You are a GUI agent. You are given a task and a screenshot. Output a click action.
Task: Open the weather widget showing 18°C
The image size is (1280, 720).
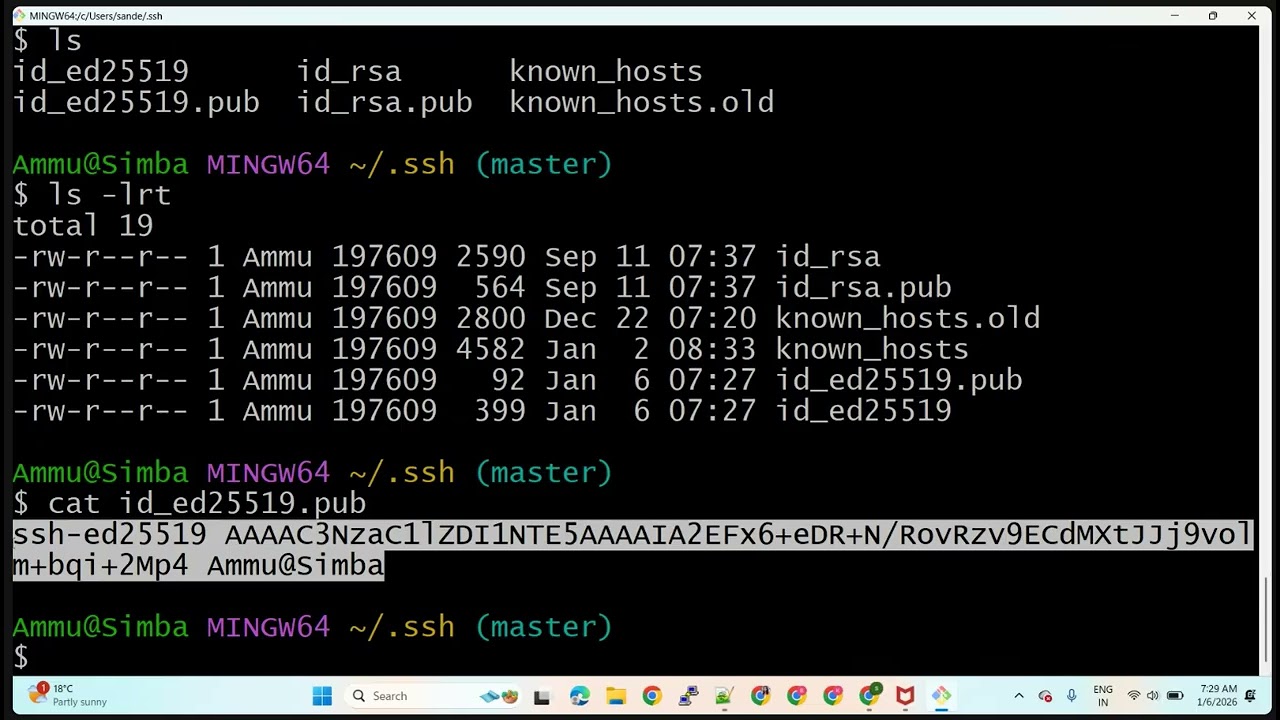coord(68,695)
